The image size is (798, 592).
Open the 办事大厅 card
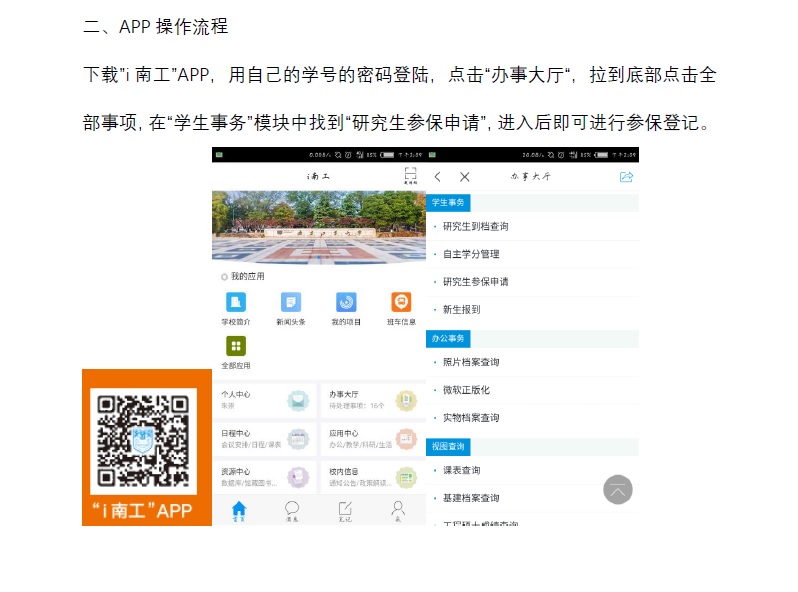(x=373, y=400)
